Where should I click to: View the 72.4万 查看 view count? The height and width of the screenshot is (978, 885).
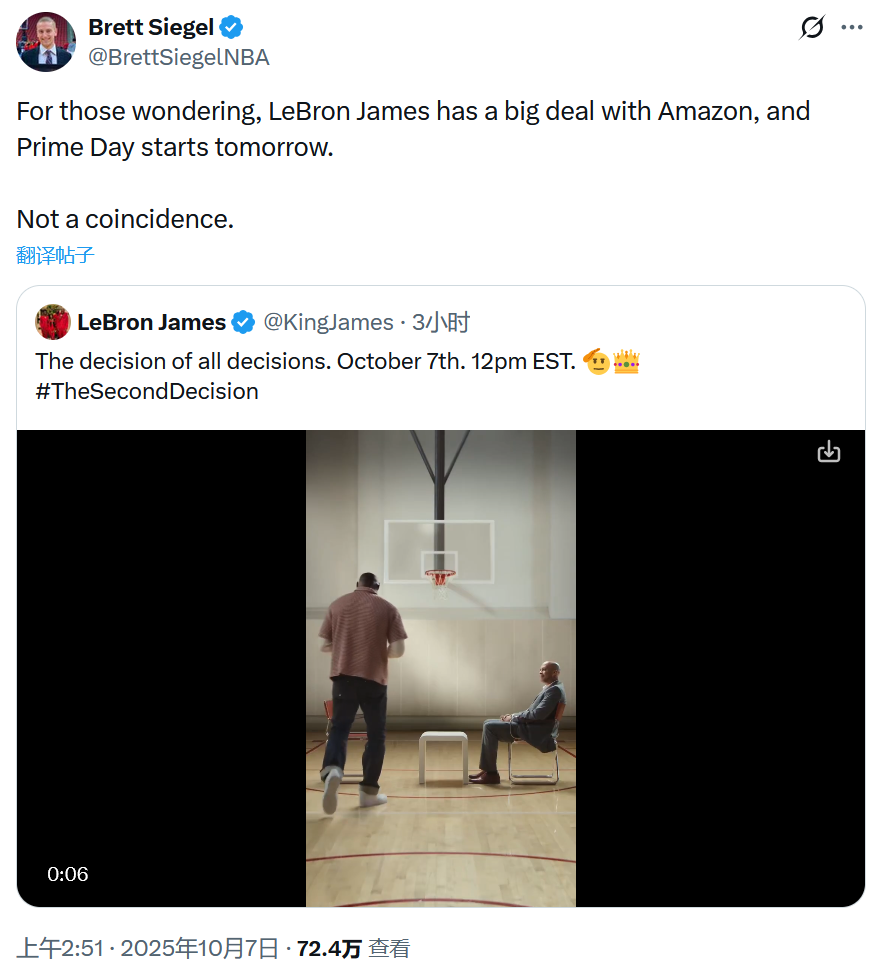coord(353,949)
